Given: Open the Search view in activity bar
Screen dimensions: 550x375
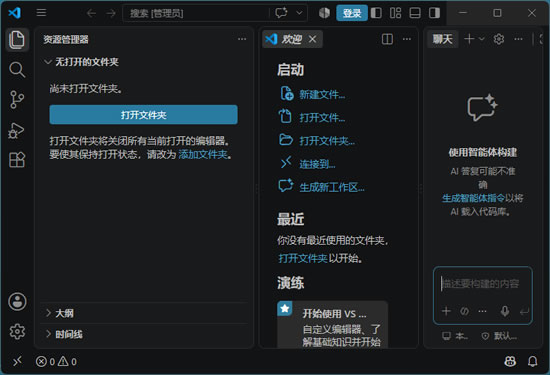Looking at the screenshot, I should (x=17, y=69).
